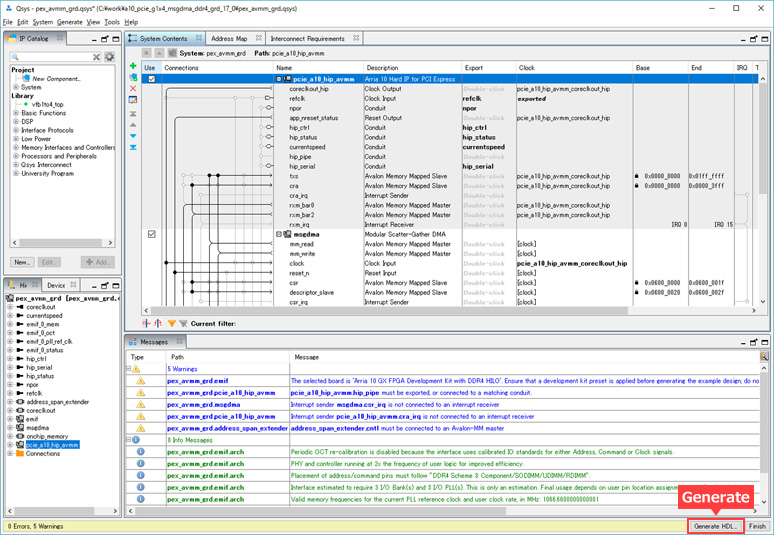Click the pex_avmm_grd.msgdma warning path
774x535 pixels.
tap(203, 405)
